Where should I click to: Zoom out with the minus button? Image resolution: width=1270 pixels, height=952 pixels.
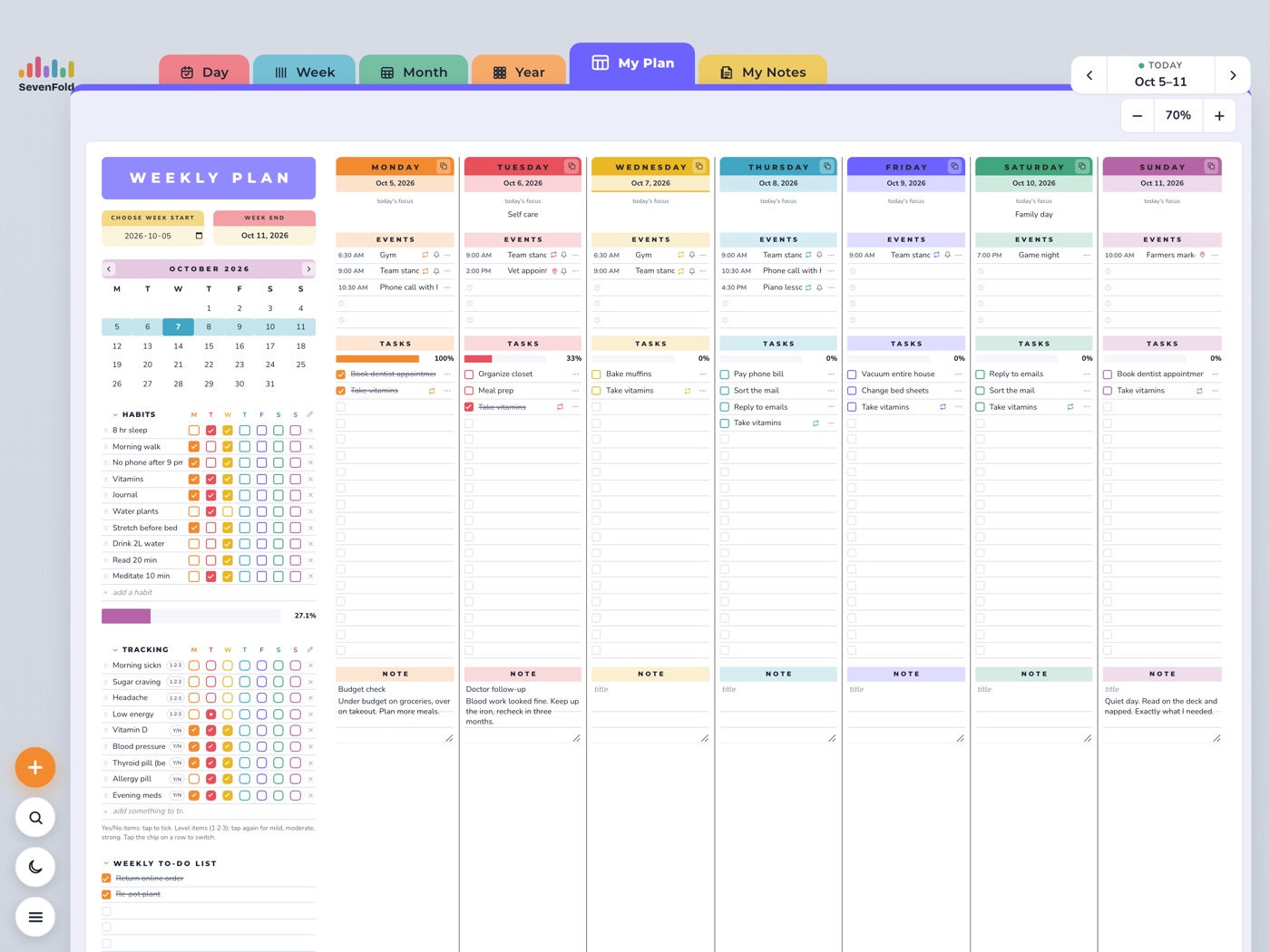[1138, 115]
